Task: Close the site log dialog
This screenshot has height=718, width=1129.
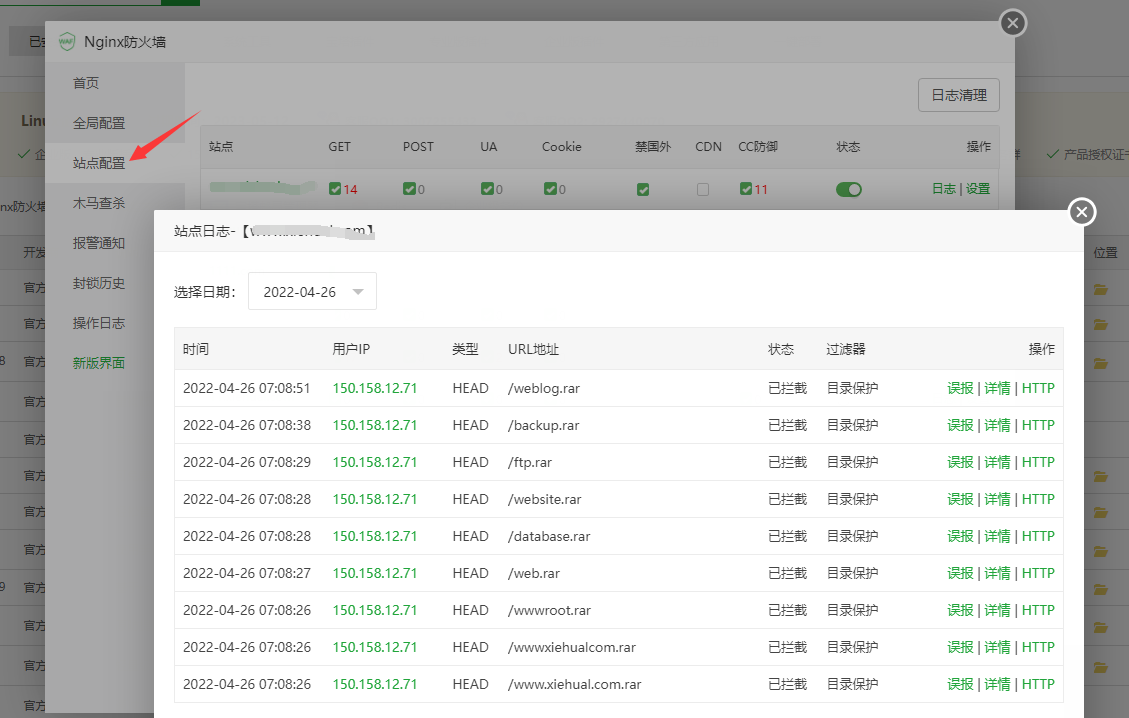Action: point(1081,212)
